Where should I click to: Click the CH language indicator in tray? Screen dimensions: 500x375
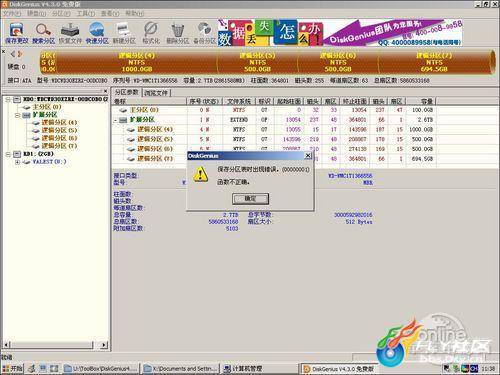click(x=474, y=369)
